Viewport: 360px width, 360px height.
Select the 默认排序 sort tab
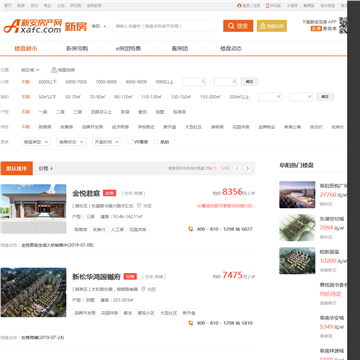(x=17, y=168)
